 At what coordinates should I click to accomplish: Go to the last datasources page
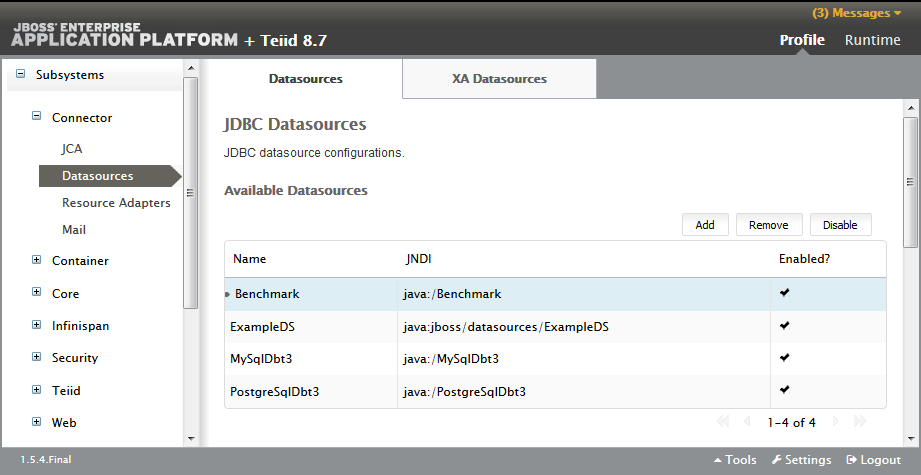pos(860,422)
